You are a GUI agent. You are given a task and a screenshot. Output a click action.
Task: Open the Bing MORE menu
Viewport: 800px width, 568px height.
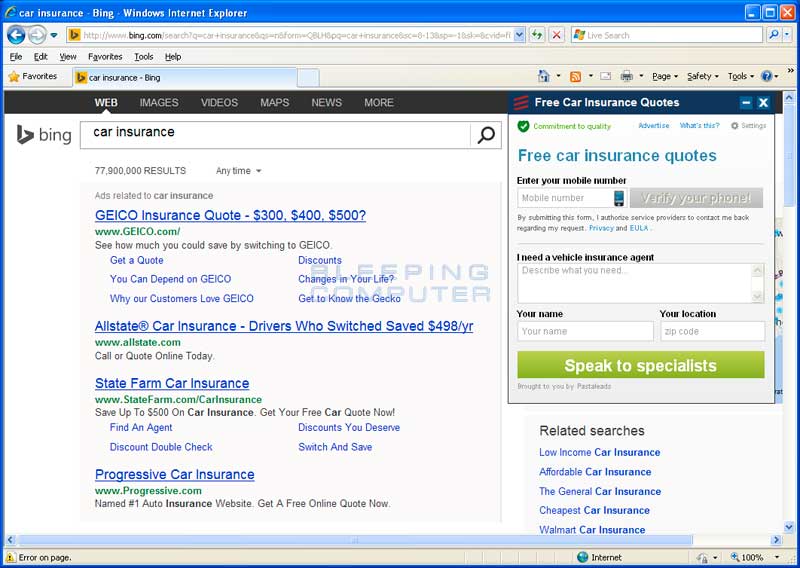coord(379,103)
